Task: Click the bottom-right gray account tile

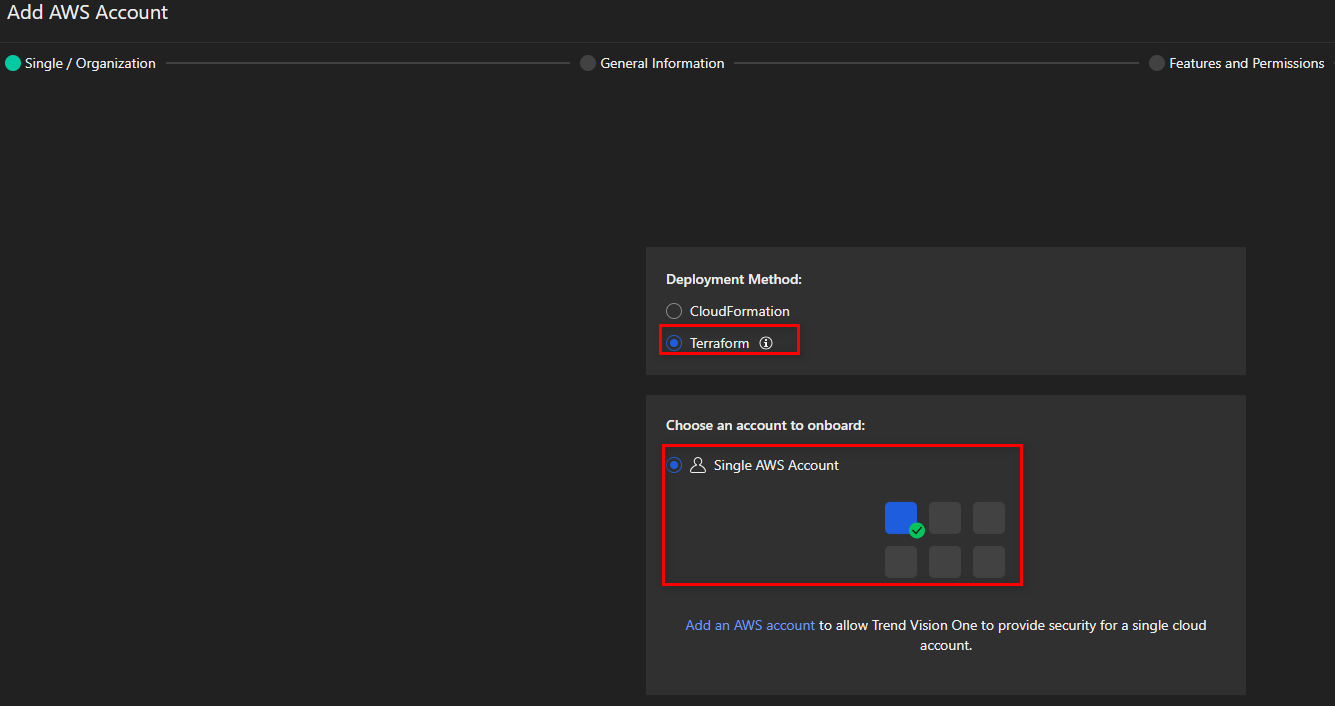Action: (x=988, y=562)
